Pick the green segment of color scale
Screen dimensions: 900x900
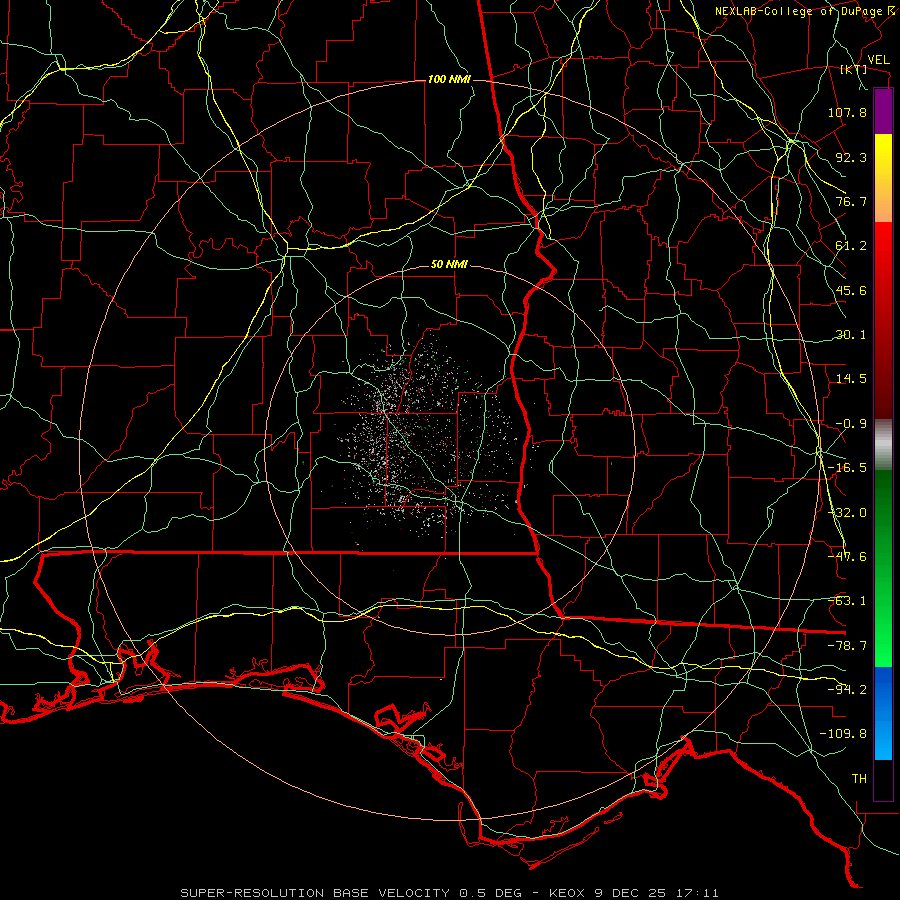click(883, 568)
